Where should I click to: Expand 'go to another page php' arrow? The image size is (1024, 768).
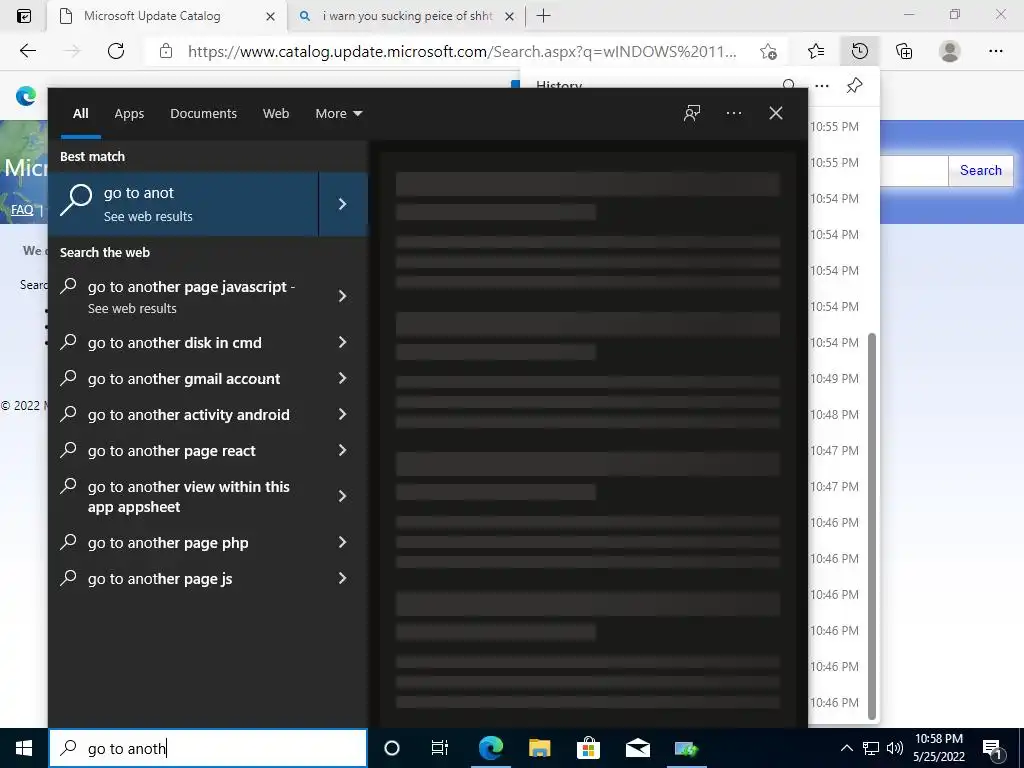point(343,542)
